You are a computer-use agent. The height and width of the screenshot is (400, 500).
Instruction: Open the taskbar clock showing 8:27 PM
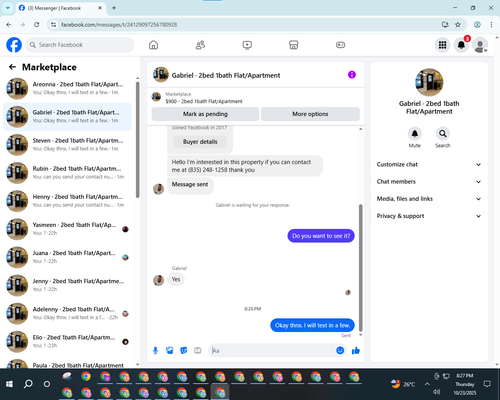[x=465, y=384]
